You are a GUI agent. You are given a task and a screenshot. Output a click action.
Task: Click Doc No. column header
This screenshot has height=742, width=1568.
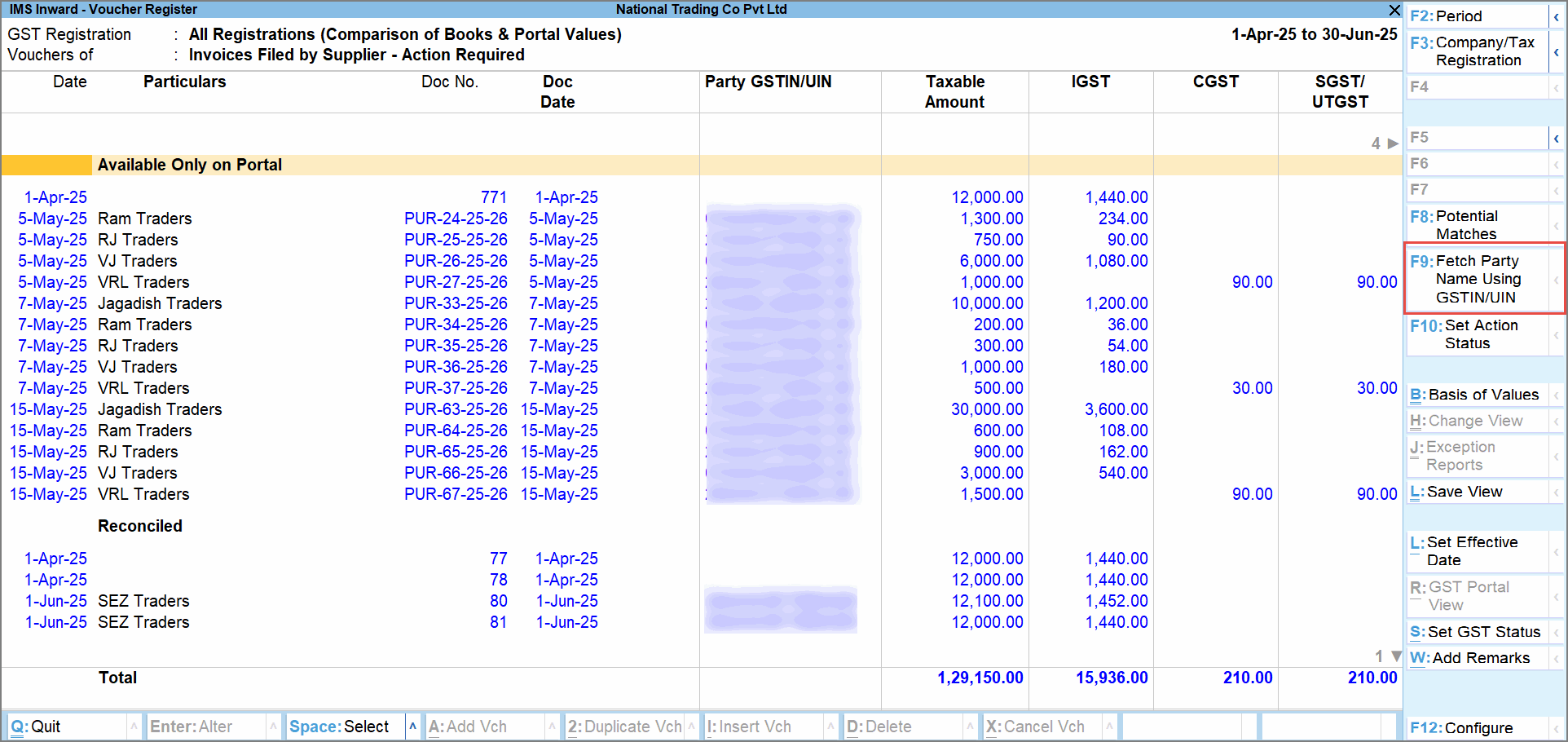click(450, 82)
